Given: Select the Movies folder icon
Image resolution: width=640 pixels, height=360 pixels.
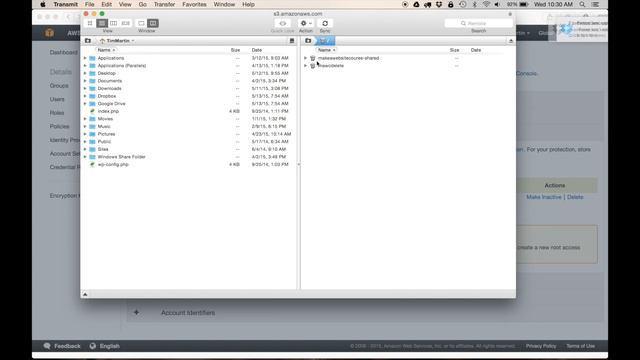Looking at the screenshot, I should tap(92, 119).
